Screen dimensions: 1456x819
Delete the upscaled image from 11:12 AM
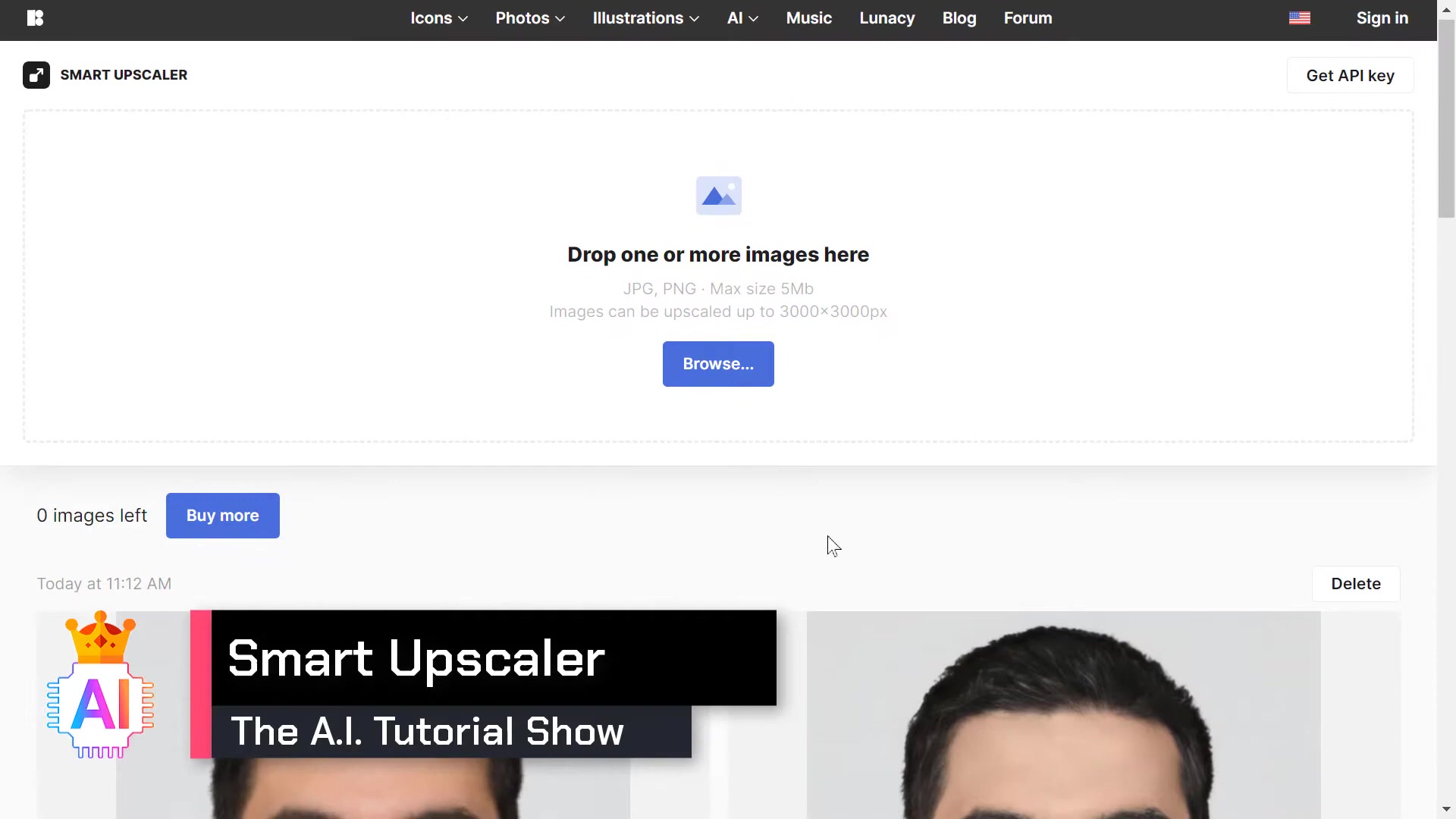1356,584
